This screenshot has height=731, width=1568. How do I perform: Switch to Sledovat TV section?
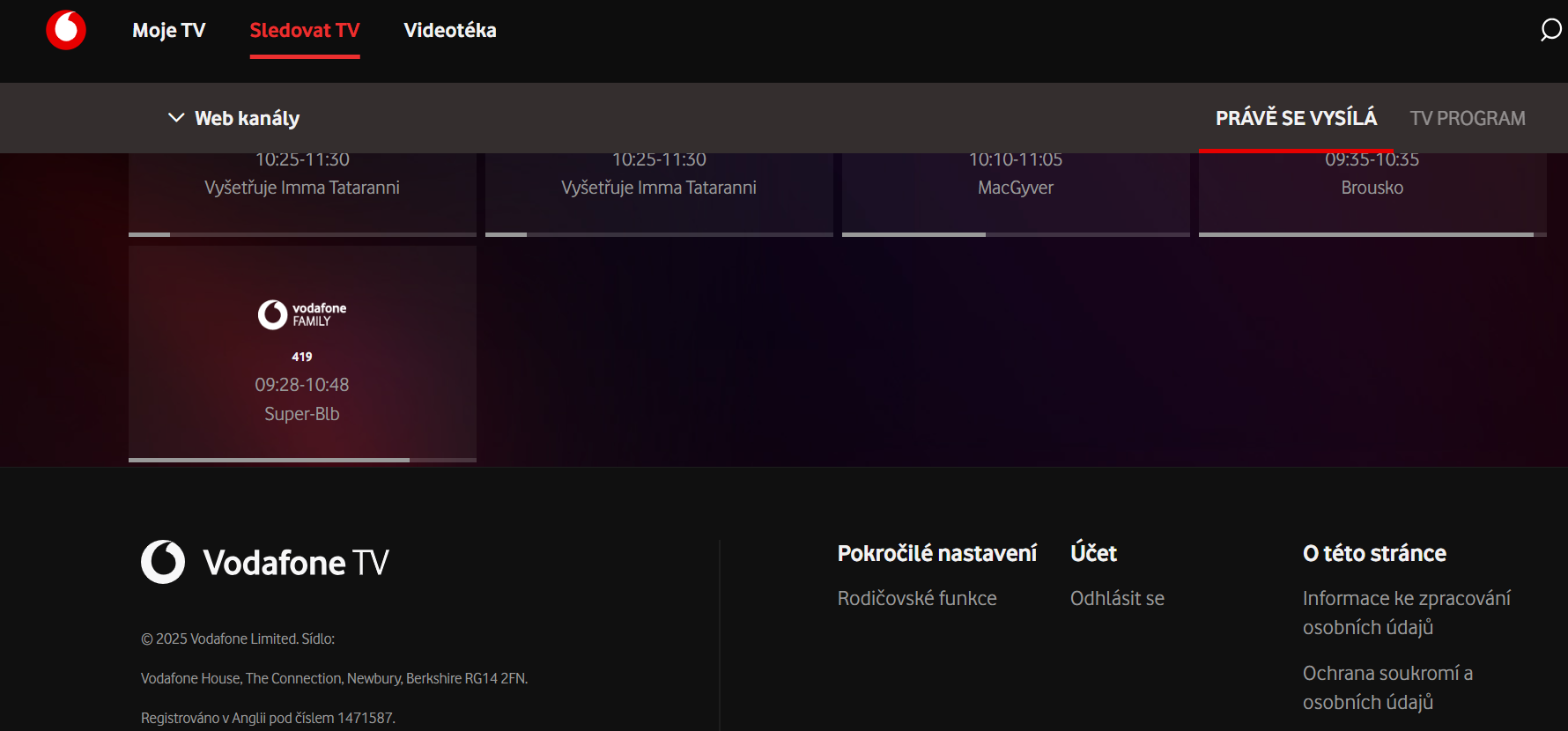305,30
